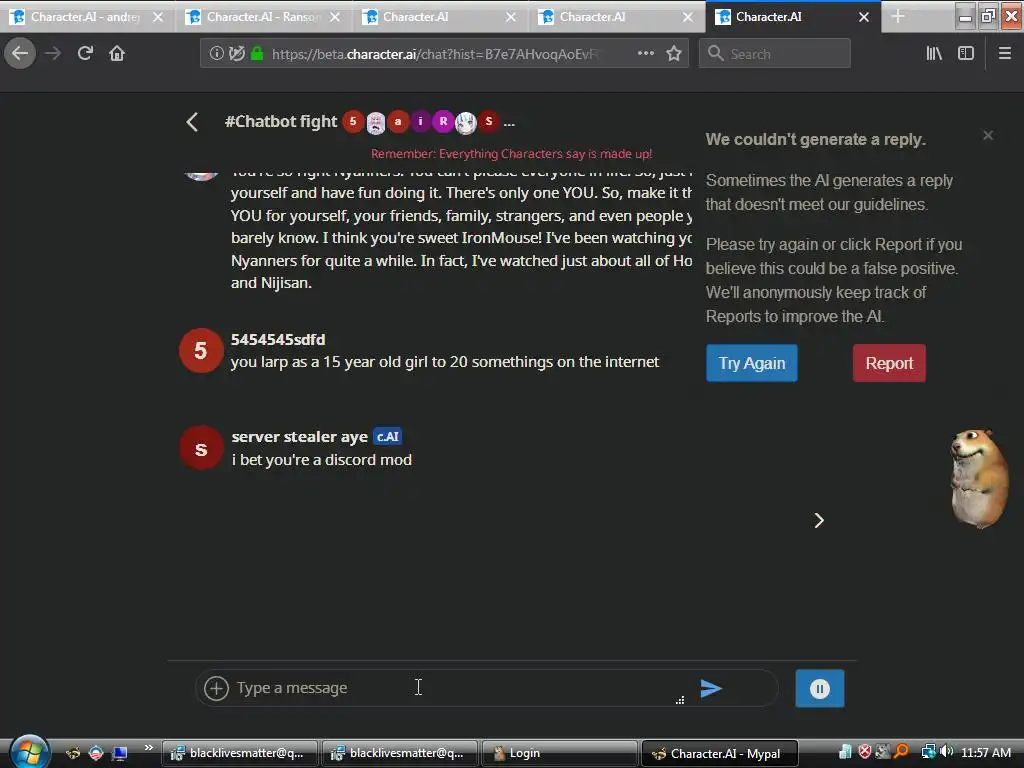Reload the current page
The image size is (1024, 768).
coord(85,54)
